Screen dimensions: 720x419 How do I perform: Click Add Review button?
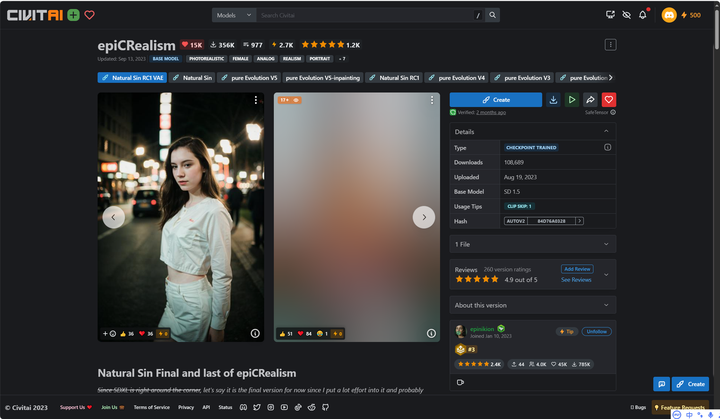(577, 269)
